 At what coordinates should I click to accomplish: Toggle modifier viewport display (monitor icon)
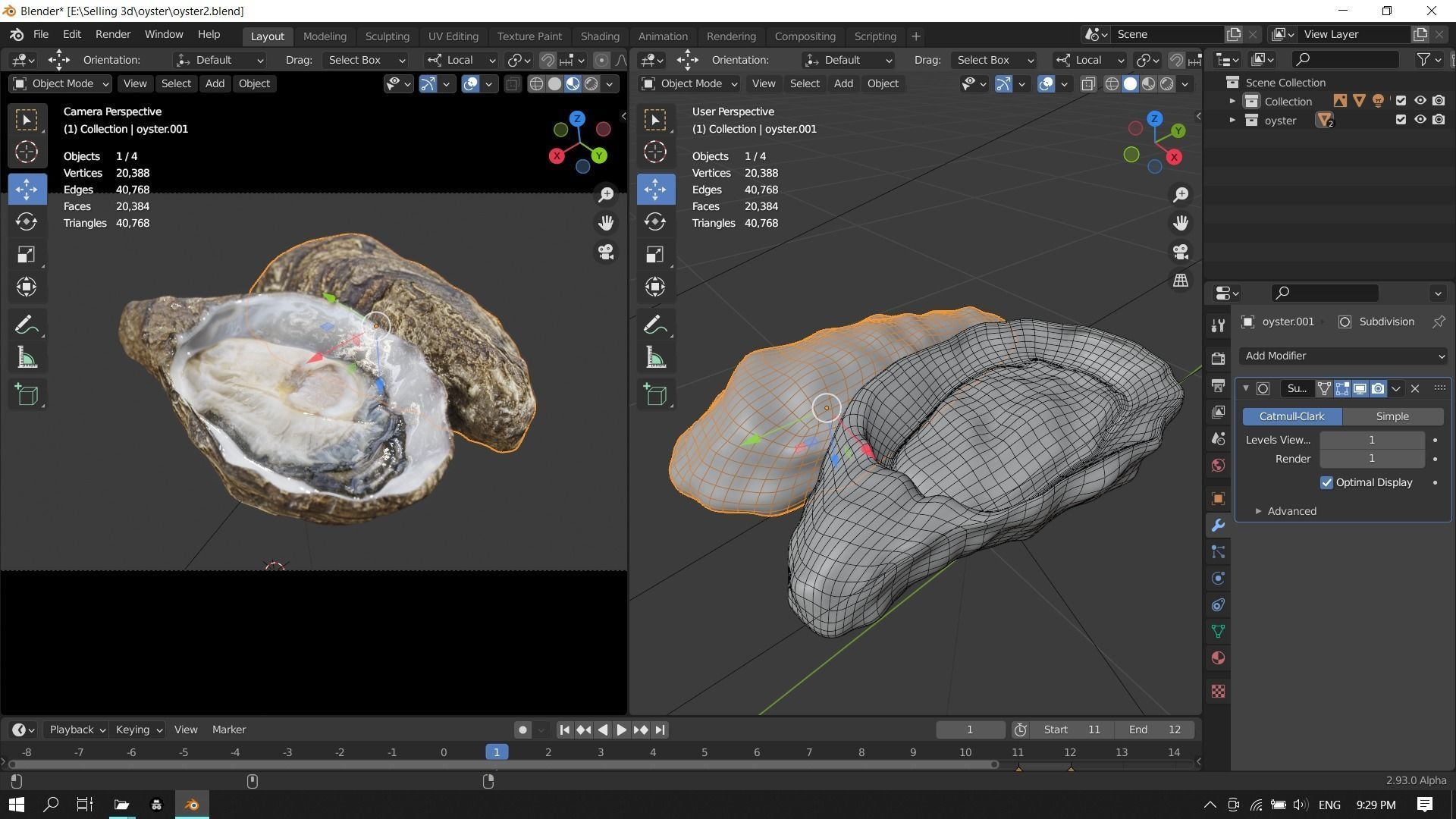click(1360, 388)
